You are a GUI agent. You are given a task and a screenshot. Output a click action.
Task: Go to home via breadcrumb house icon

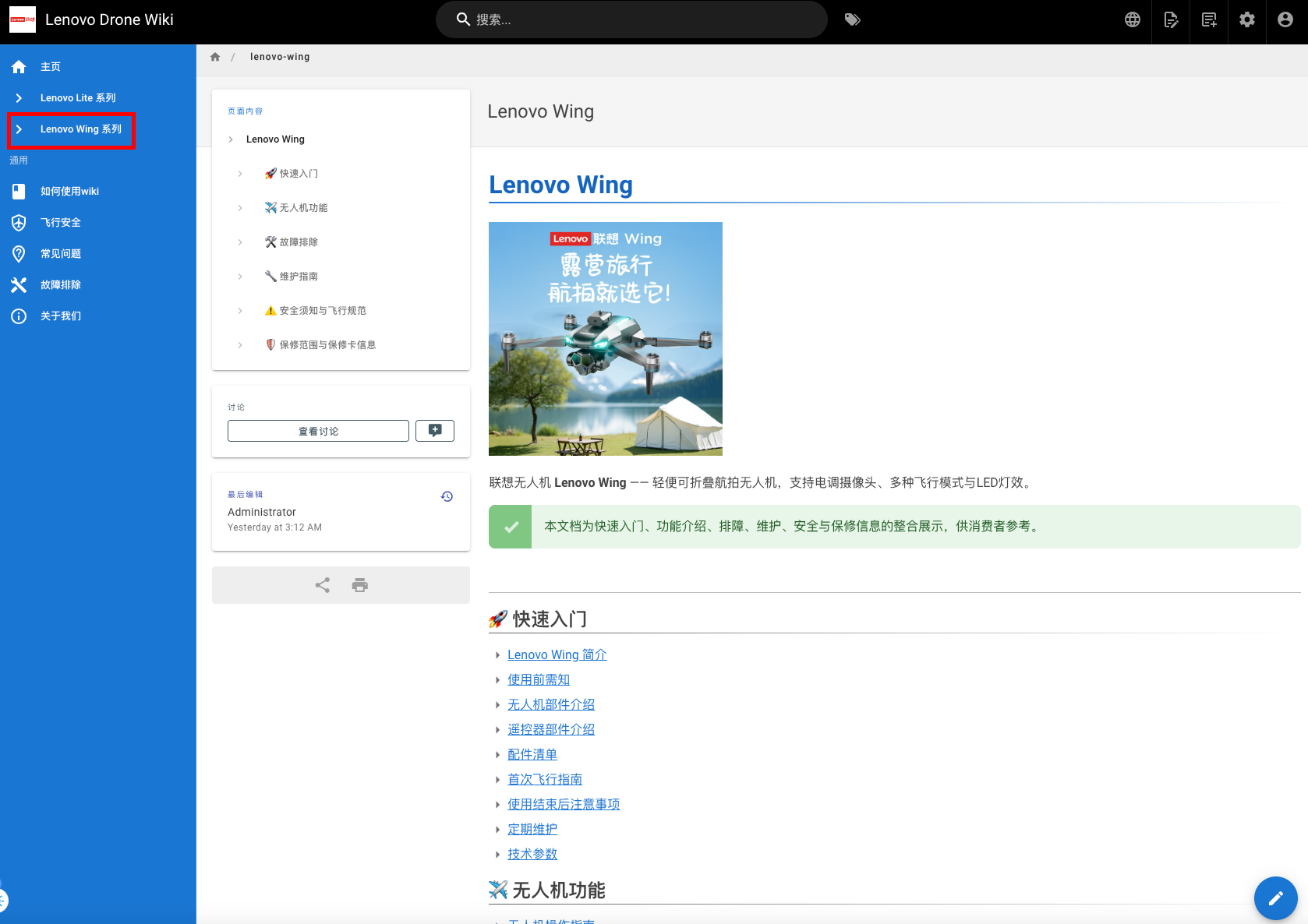tap(215, 57)
